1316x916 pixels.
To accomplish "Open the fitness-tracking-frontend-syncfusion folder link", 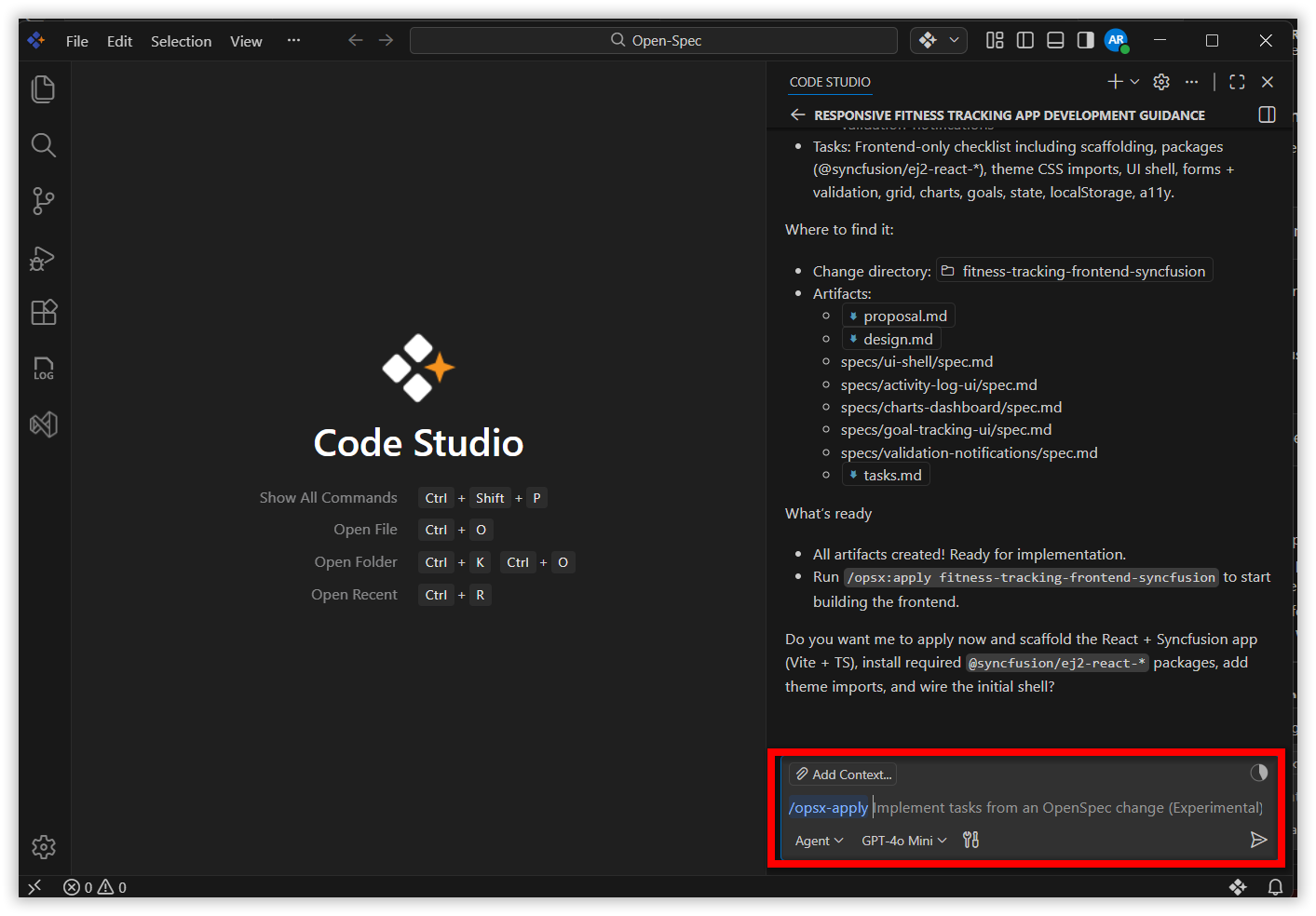I will [x=1074, y=271].
